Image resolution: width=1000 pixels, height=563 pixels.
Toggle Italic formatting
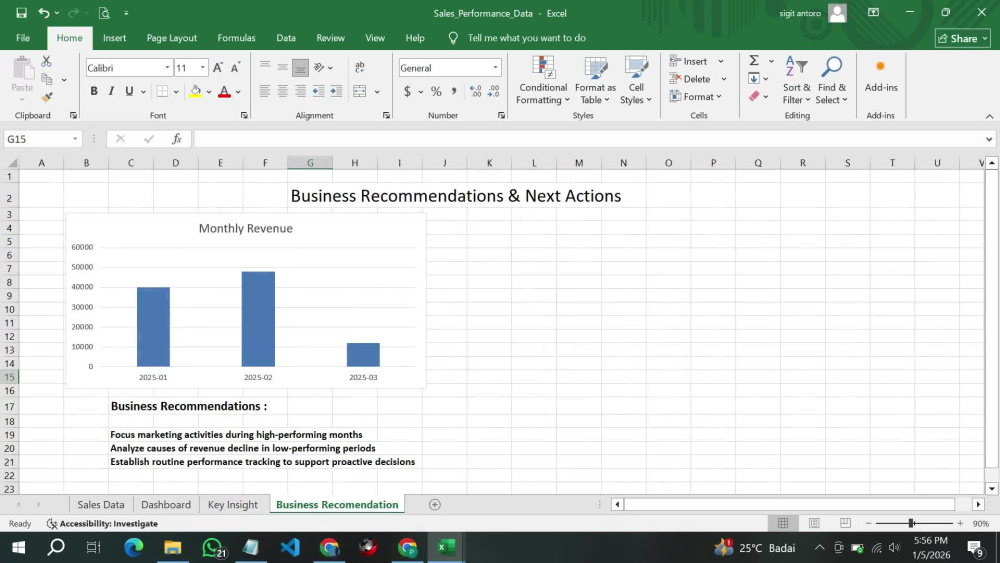click(111, 91)
